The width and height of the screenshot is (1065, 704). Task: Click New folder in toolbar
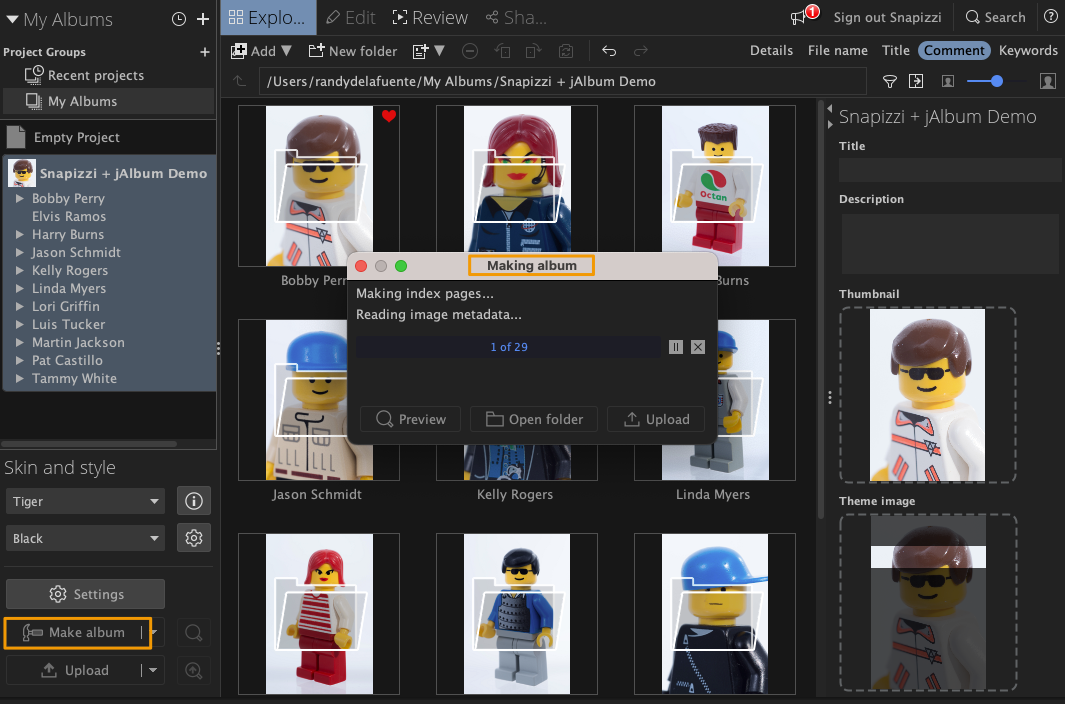353,51
